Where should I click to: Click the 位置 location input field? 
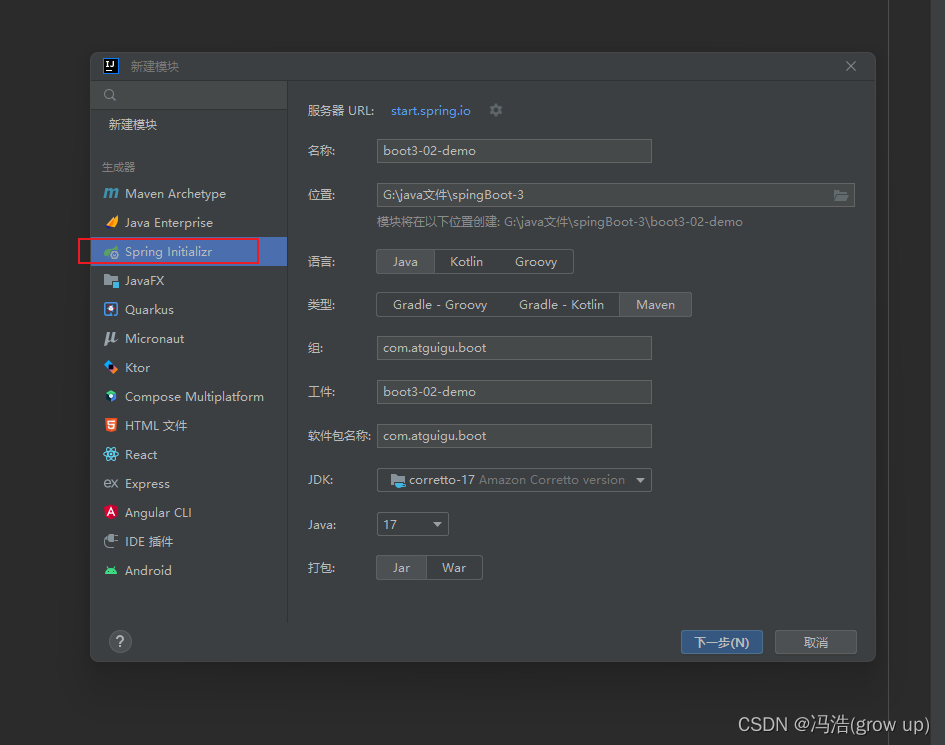pyautogui.click(x=615, y=195)
